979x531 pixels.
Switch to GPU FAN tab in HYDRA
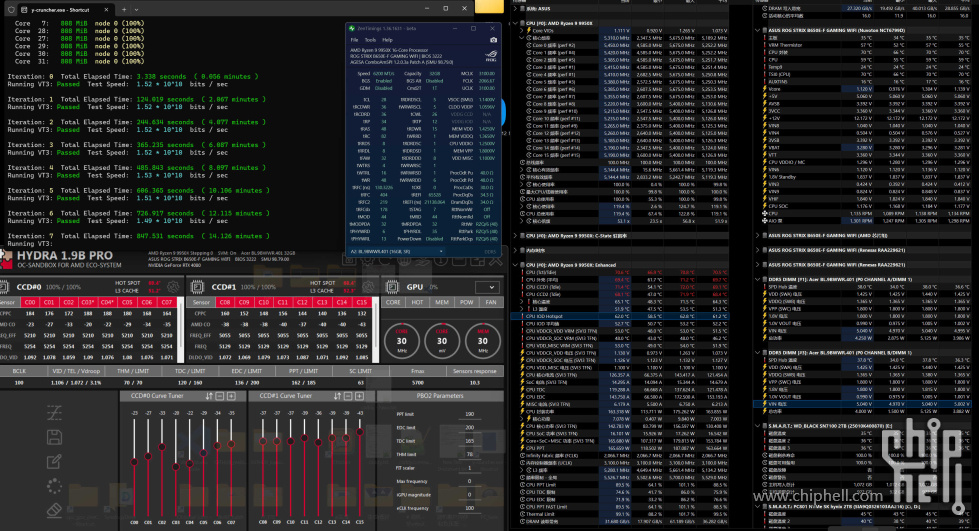491,302
